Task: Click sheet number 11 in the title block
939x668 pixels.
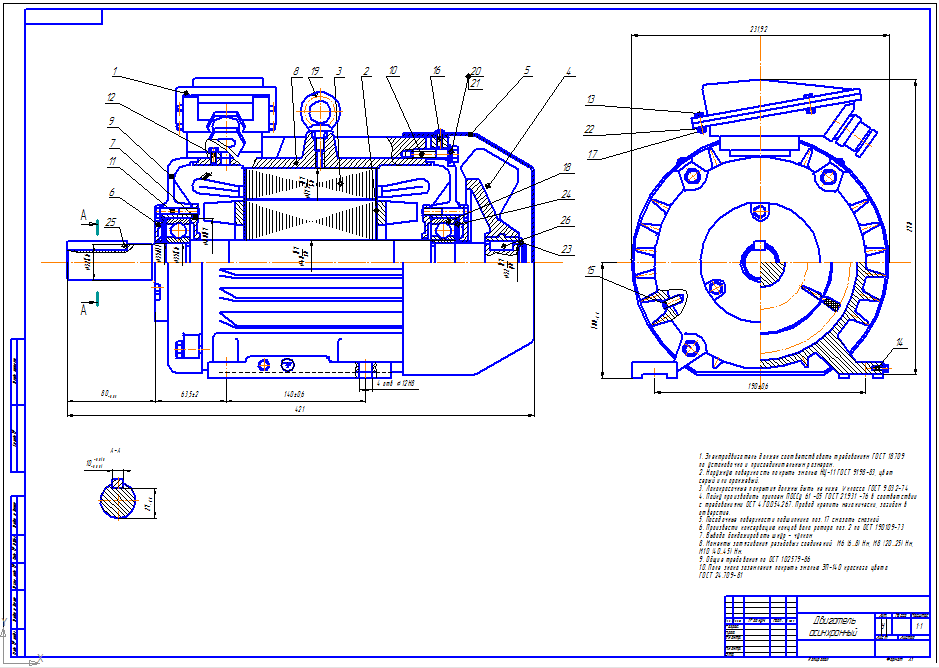Action: 920,626
